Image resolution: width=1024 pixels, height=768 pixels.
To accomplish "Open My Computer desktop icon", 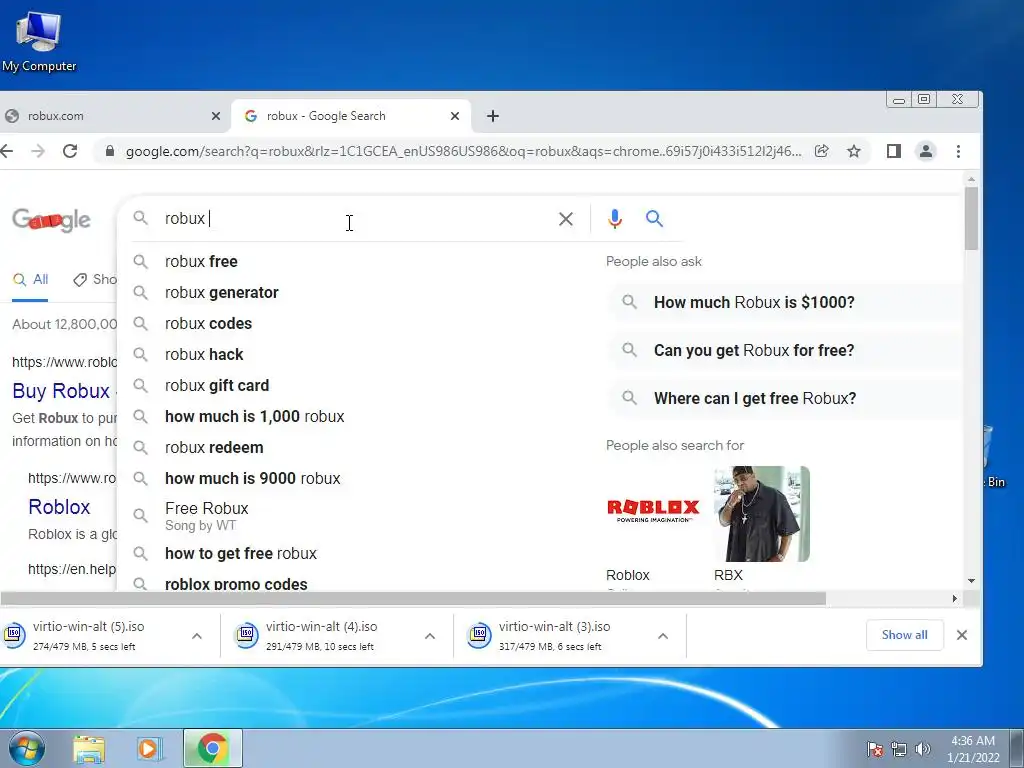I will coord(39,40).
